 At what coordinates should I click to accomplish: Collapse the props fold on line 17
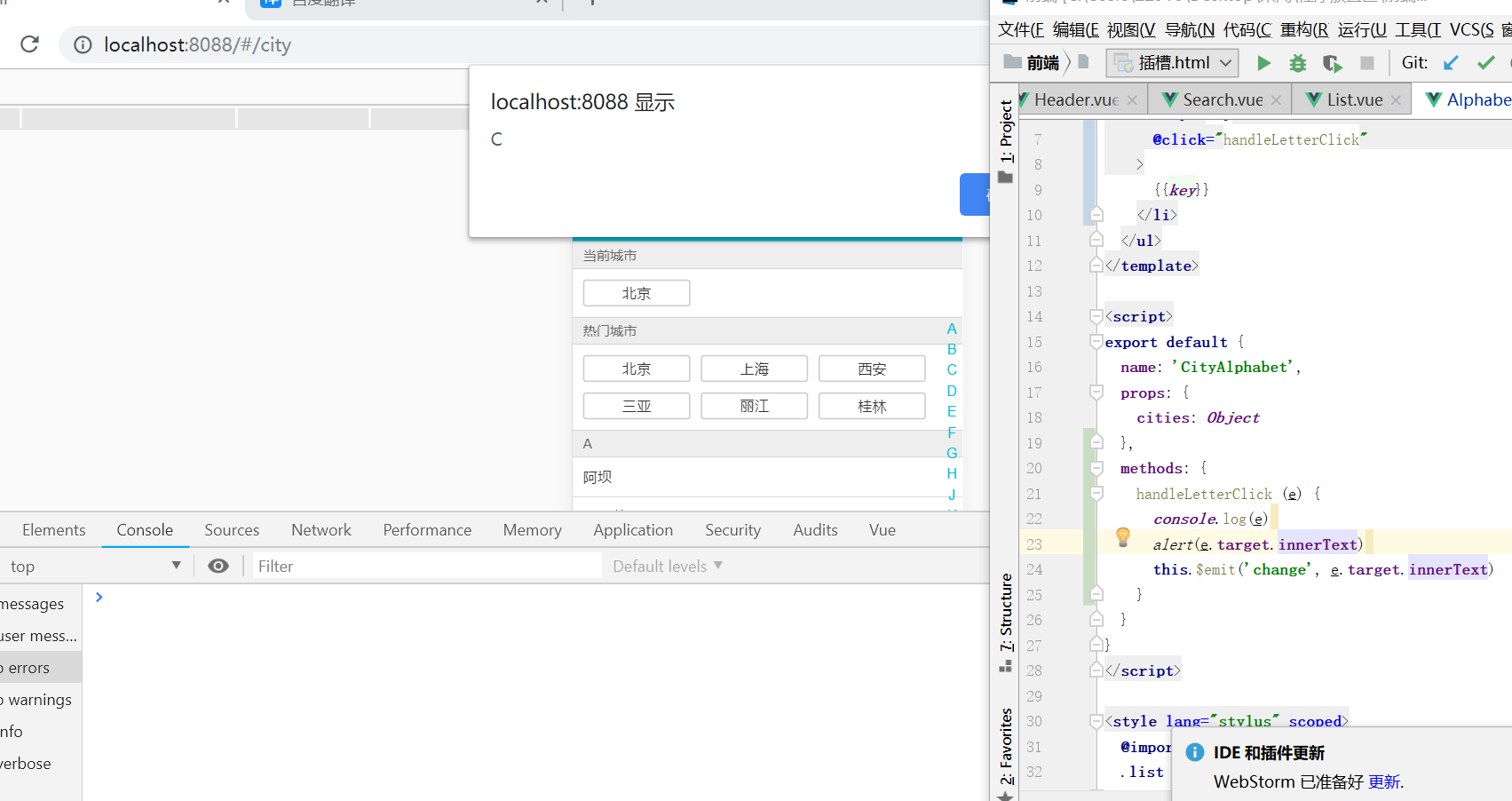pos(1096,393)
